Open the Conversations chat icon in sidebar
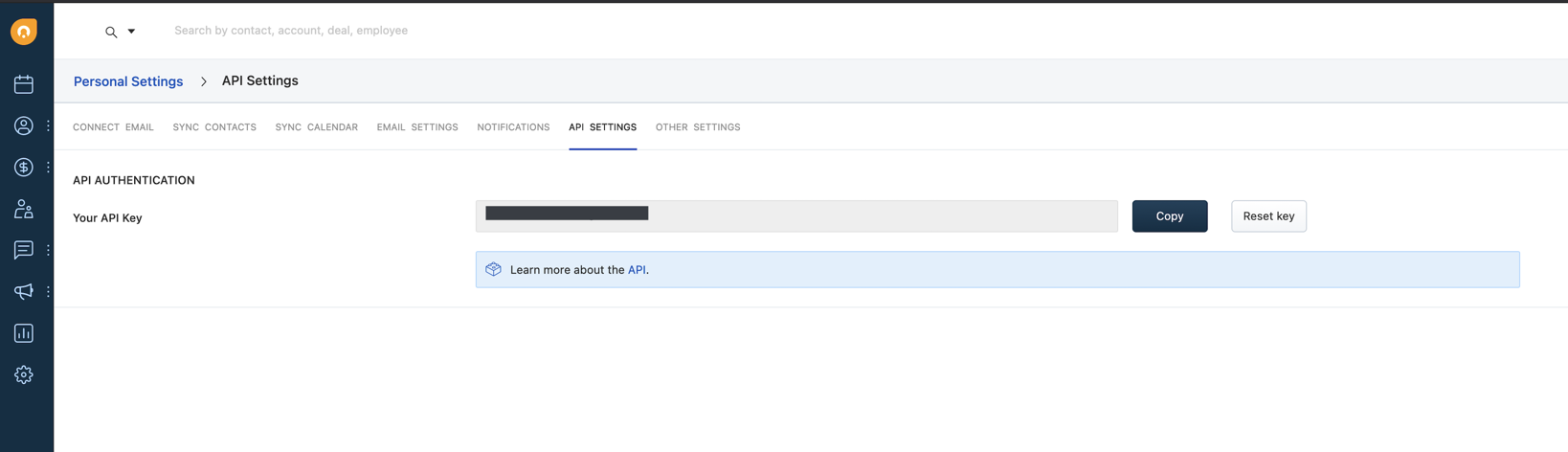This screenshot has width=1568, height=452. (x=24, y=250)
